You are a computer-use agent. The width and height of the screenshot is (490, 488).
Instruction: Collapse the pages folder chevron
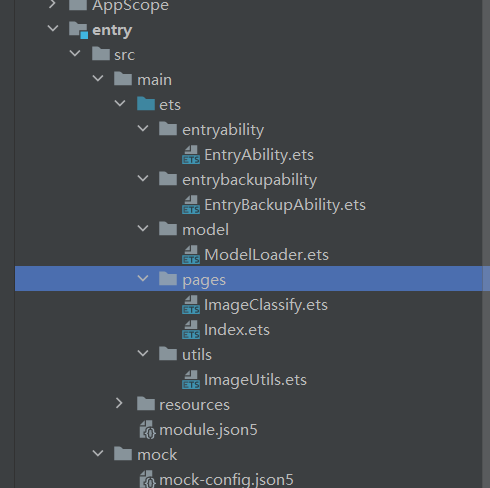click(143, 278)
